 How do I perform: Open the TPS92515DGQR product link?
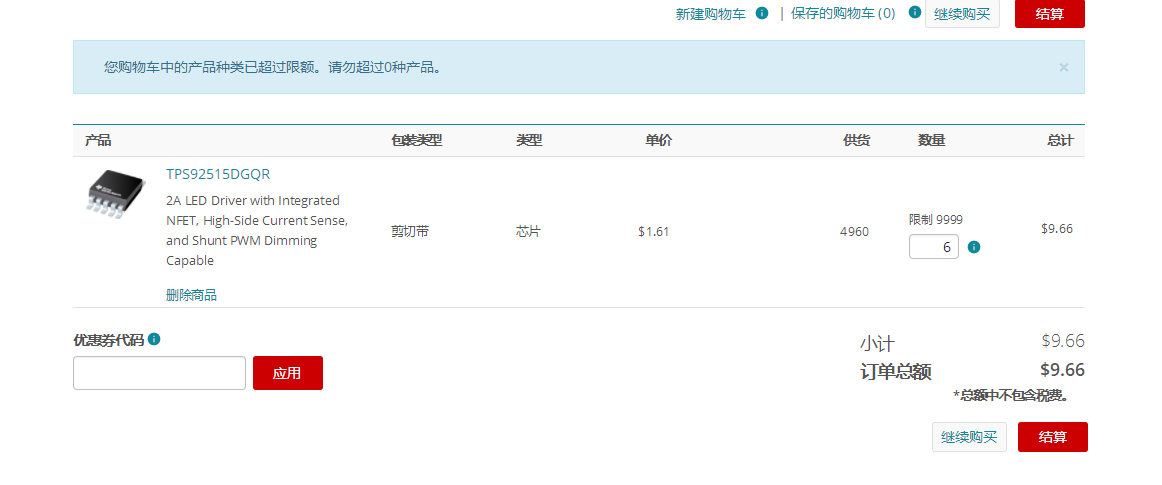tap(218, 174)
